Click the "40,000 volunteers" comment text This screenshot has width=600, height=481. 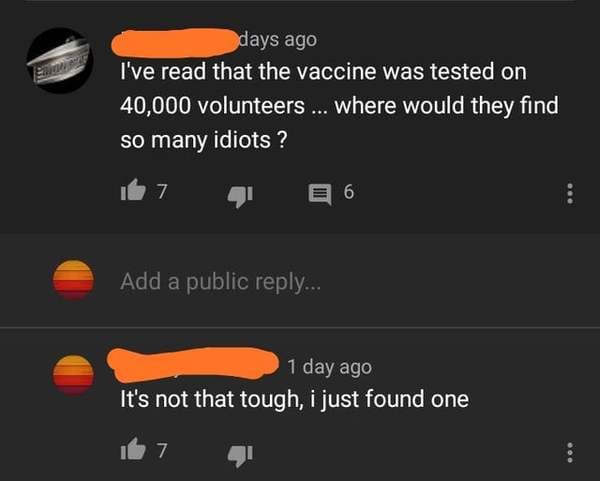click(212, 106)
